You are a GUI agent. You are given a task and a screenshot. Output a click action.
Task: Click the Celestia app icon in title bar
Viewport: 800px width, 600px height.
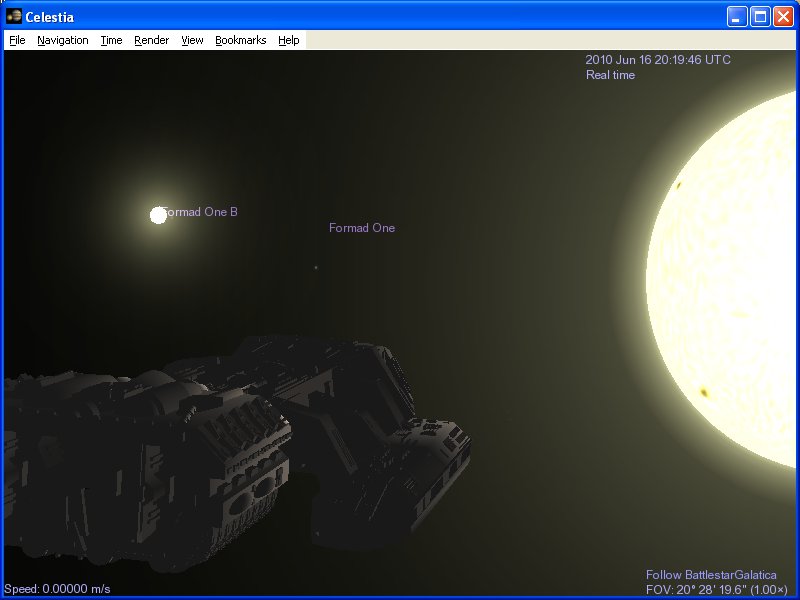point(14,16)
